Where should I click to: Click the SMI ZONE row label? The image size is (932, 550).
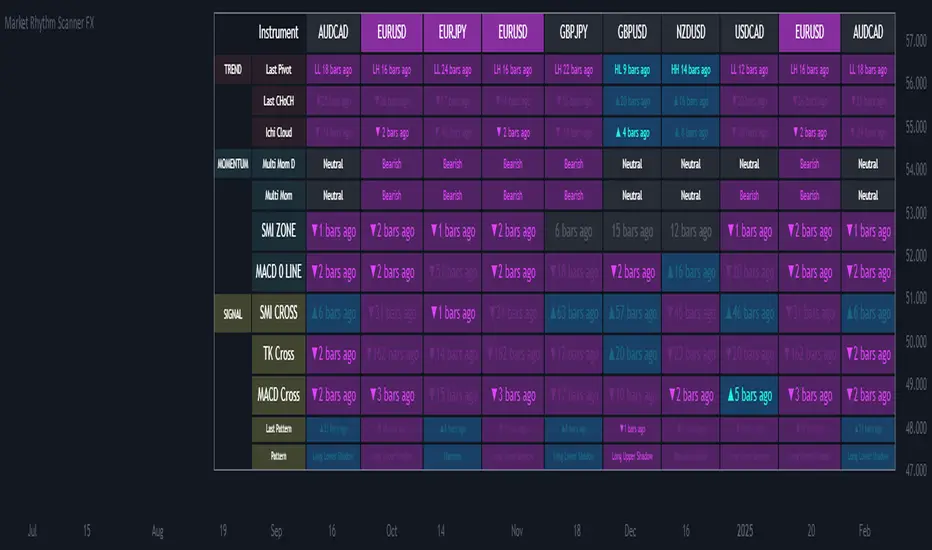tap(279, 231)
